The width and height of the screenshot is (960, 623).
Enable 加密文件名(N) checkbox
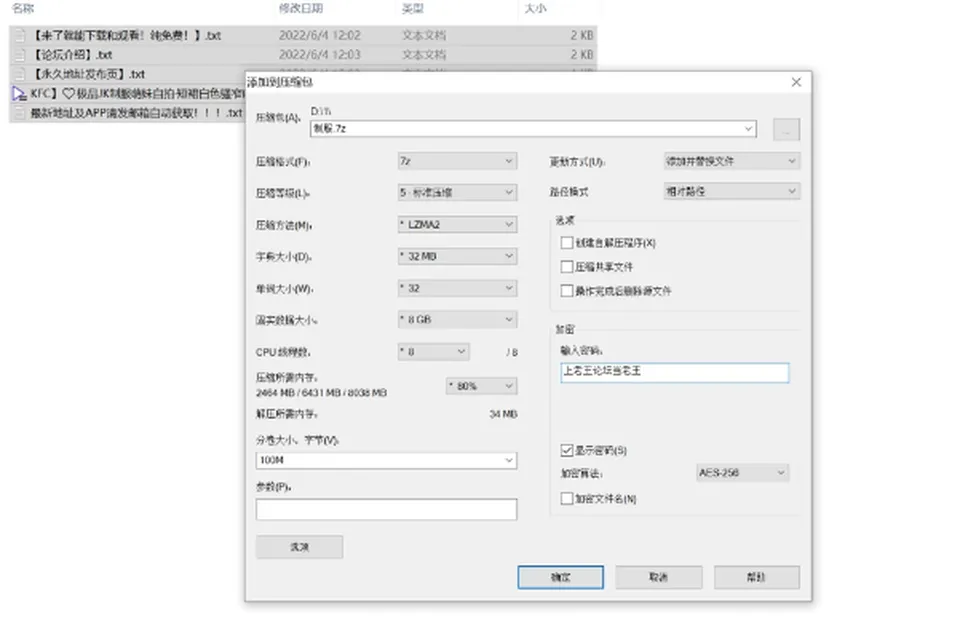[x=567, y=499]
